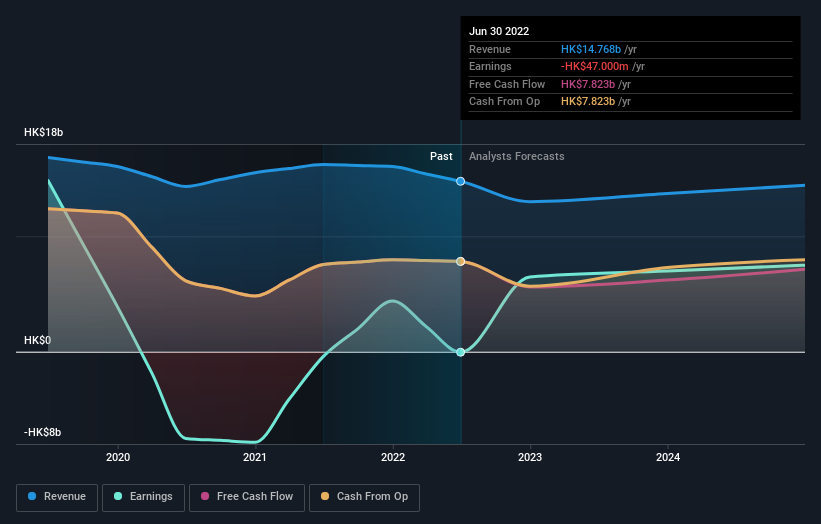
Task: Click the Free Cash Flow tooltip label
Action: click(x=507, y=84)
